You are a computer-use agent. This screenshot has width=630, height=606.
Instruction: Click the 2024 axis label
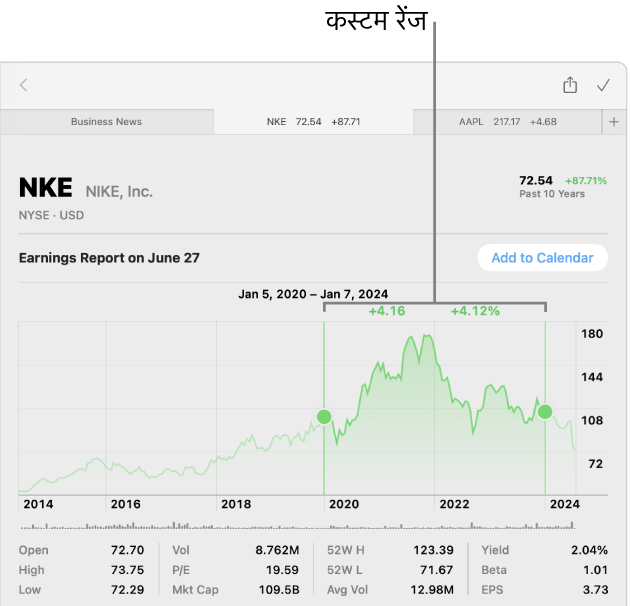pyautogui.click(x=565, y=504)
